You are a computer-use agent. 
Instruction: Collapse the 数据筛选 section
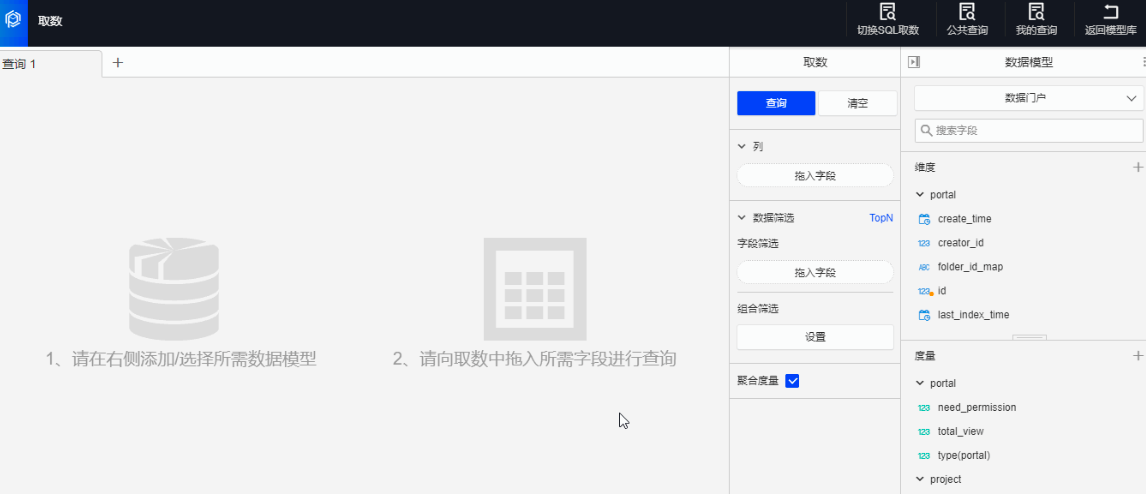[743, 218]
